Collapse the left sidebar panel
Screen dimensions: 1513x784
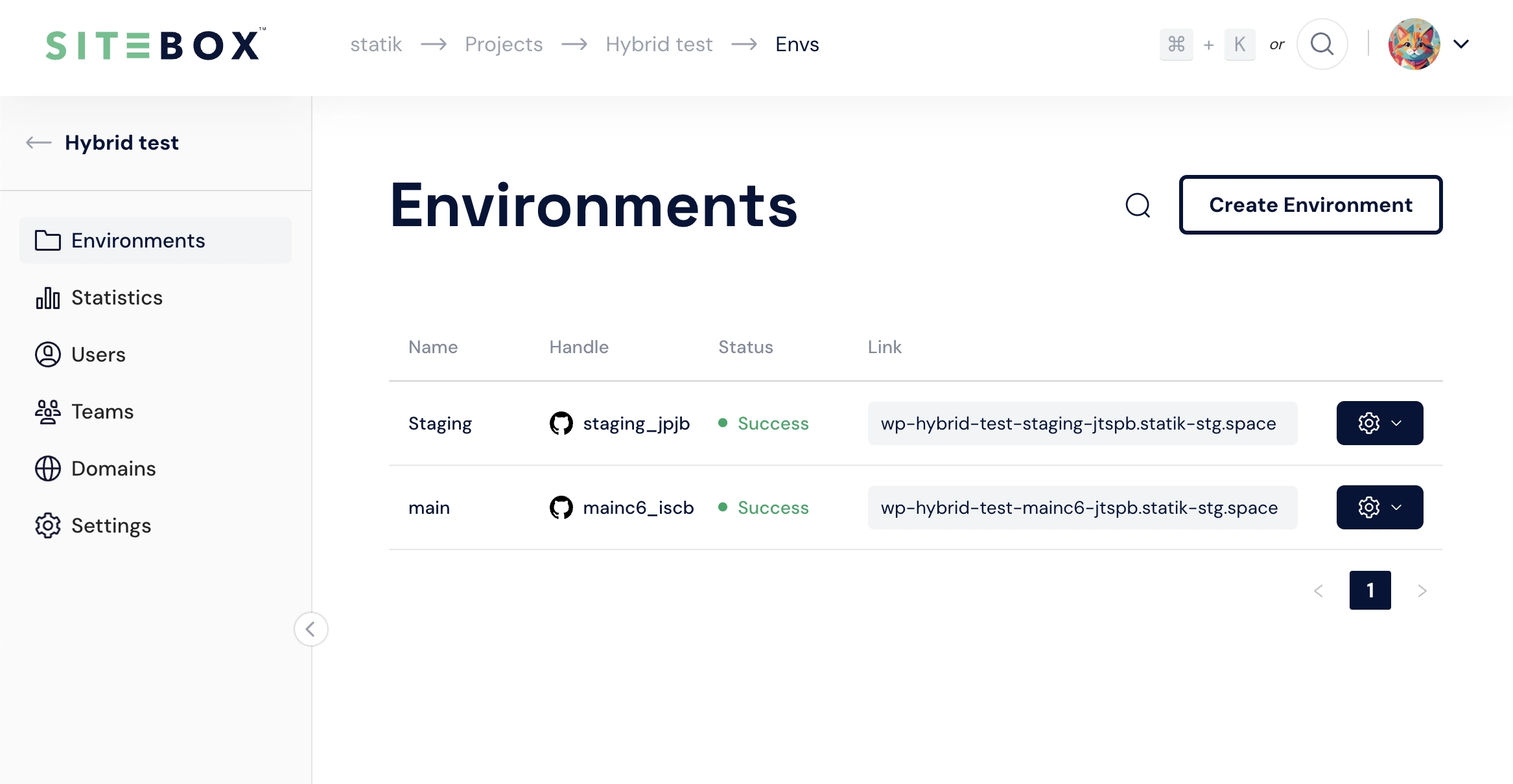pyautogui.click(x=312, y=629)
